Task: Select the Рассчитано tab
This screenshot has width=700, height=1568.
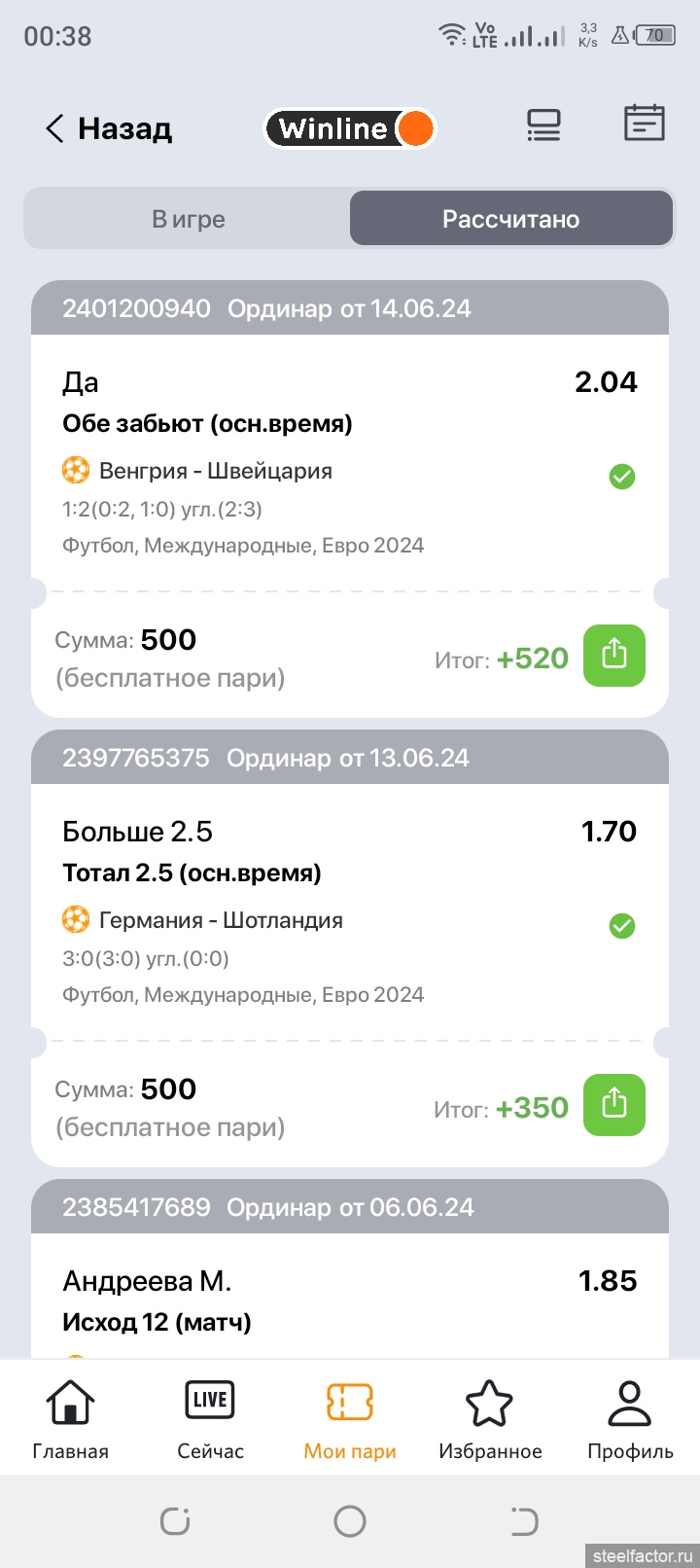Action: click(x=510, y=219)
